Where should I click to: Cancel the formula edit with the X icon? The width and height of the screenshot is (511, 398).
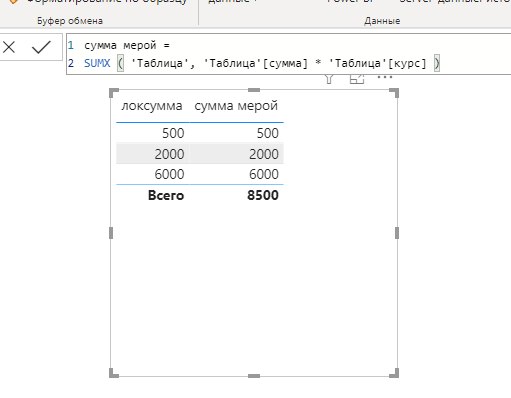click(x=9, y=47)
